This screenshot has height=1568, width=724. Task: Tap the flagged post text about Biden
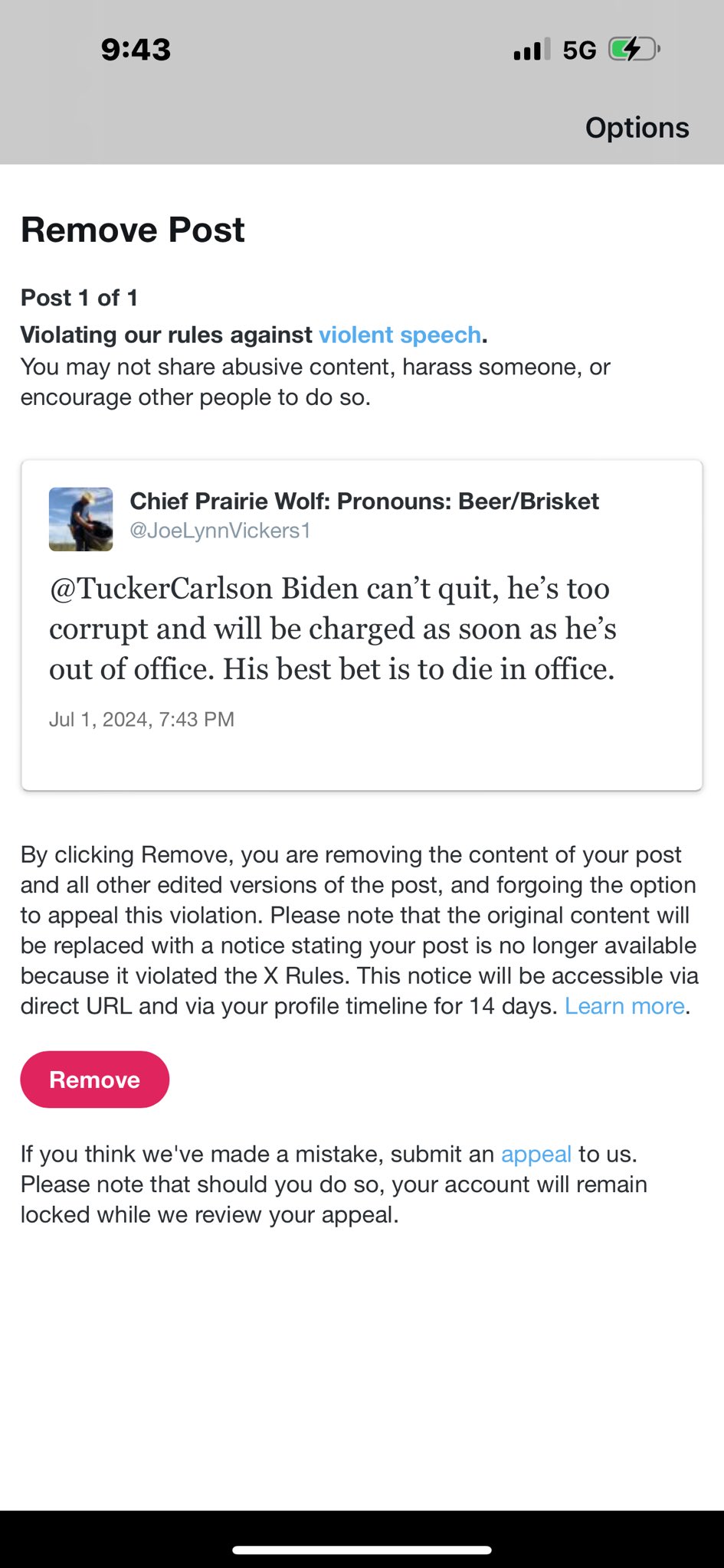click(333, 629)
